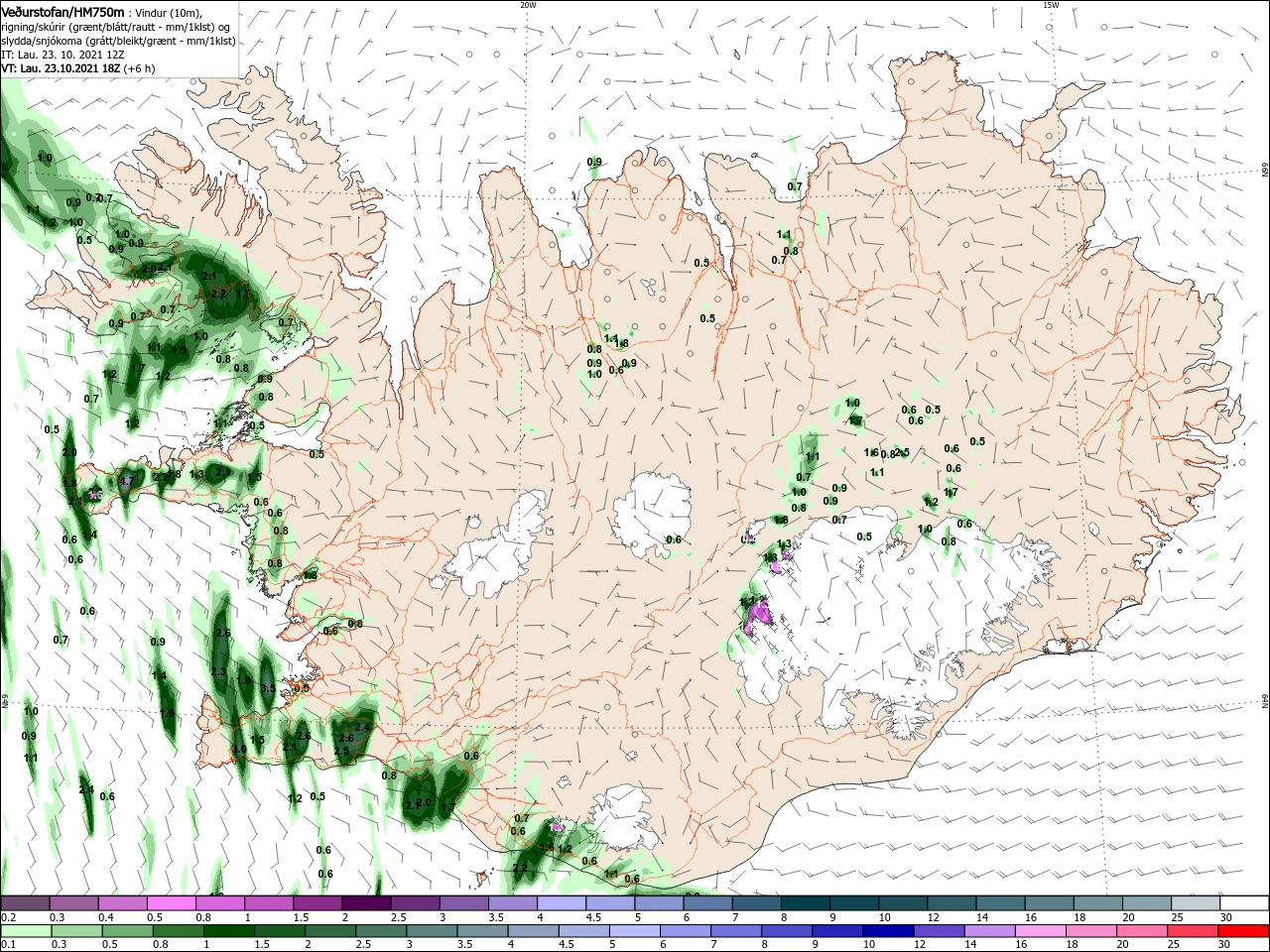Pick the palest green first swatch of lower legend
1270x952 pixels.
[x=25, y=931]
